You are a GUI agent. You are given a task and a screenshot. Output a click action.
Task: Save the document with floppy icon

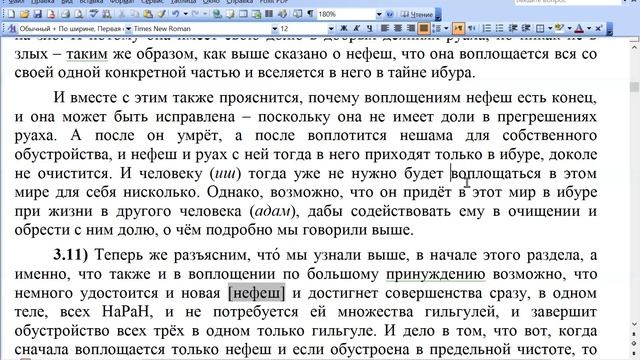[x=38, y=14]
